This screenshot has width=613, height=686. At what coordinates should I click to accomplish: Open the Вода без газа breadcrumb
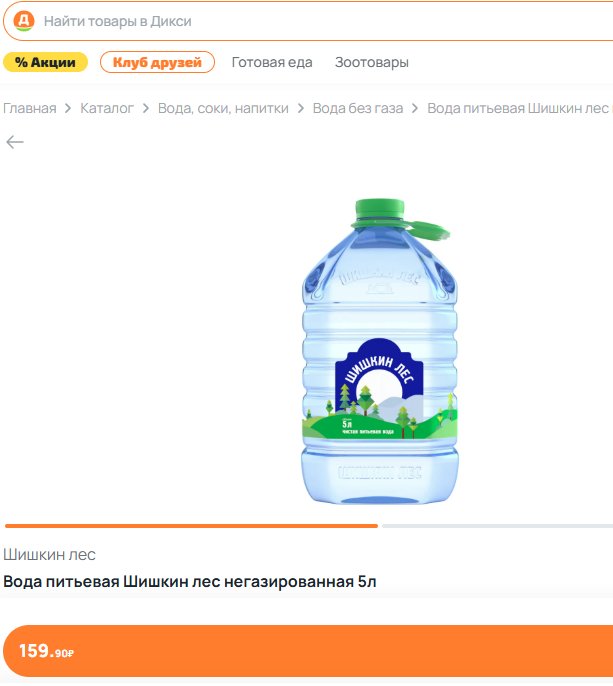(358, 108)
